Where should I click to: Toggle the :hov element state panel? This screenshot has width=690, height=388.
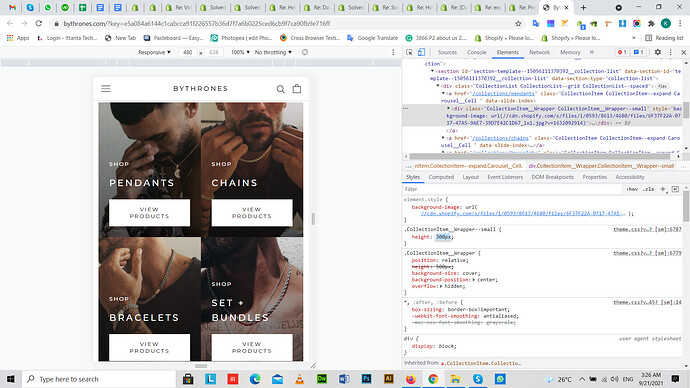click(x=632, y=189)
